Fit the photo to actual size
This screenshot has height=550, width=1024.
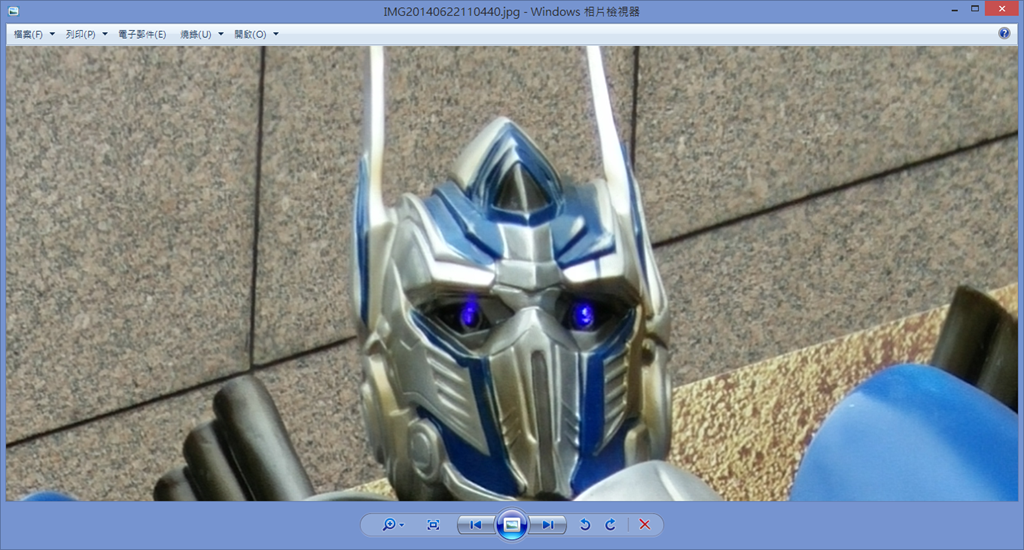pyautogui.click(x=432, y=525)
